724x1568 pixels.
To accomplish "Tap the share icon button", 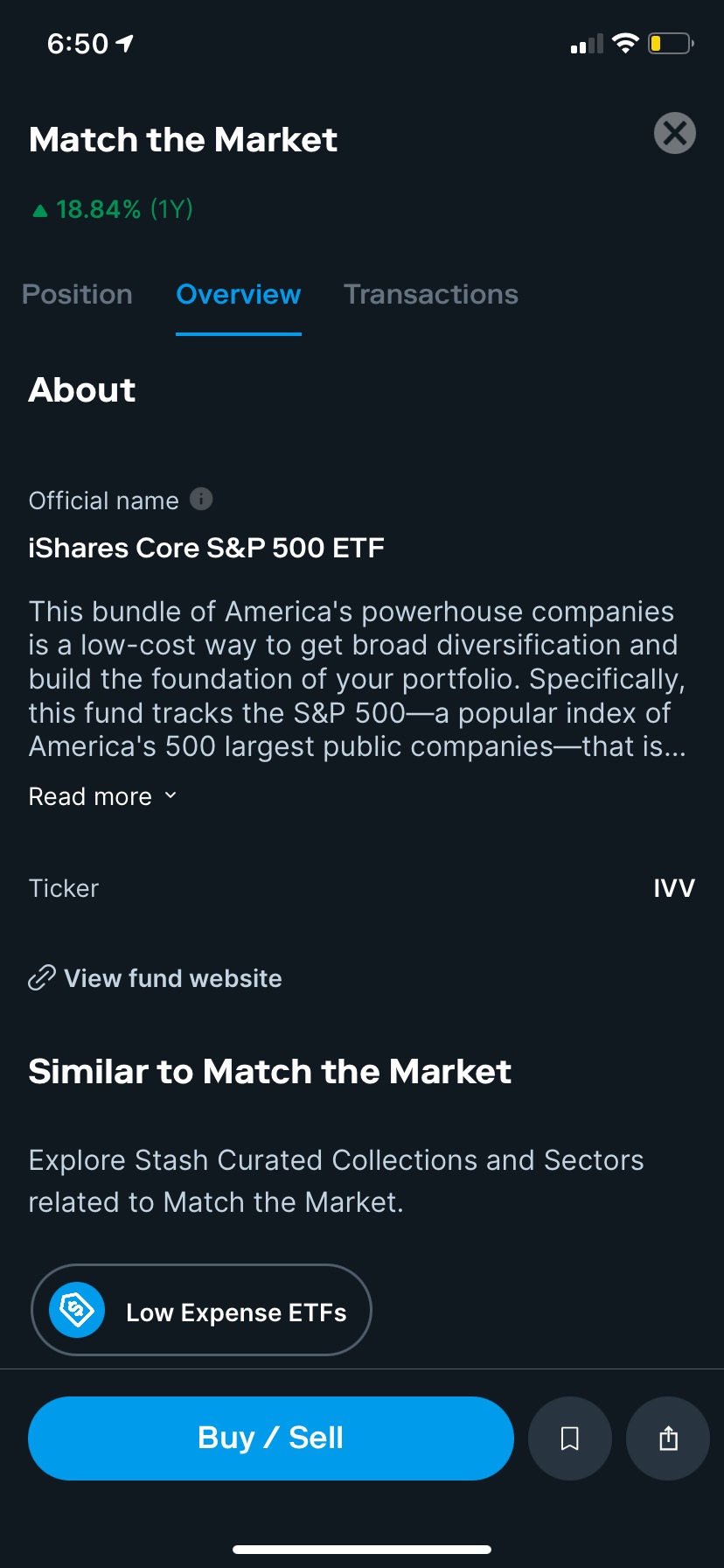I will (x=668, y=1438).
